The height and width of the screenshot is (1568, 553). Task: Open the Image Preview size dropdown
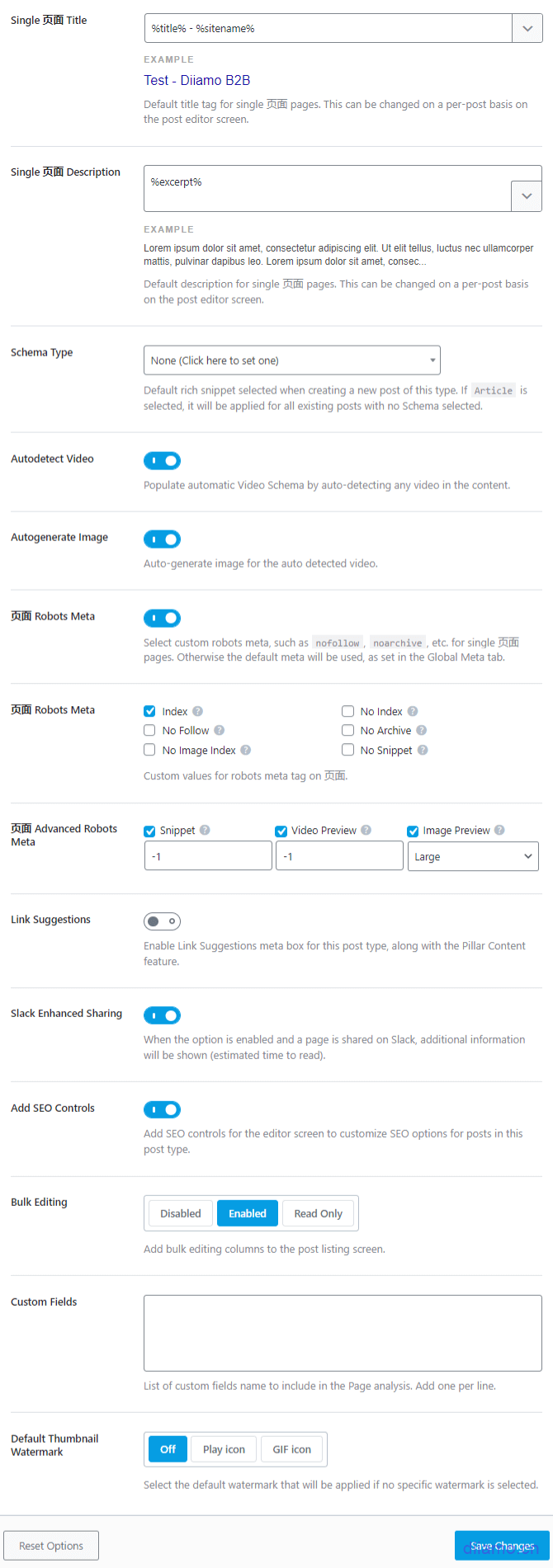click(x=472, y=856)
